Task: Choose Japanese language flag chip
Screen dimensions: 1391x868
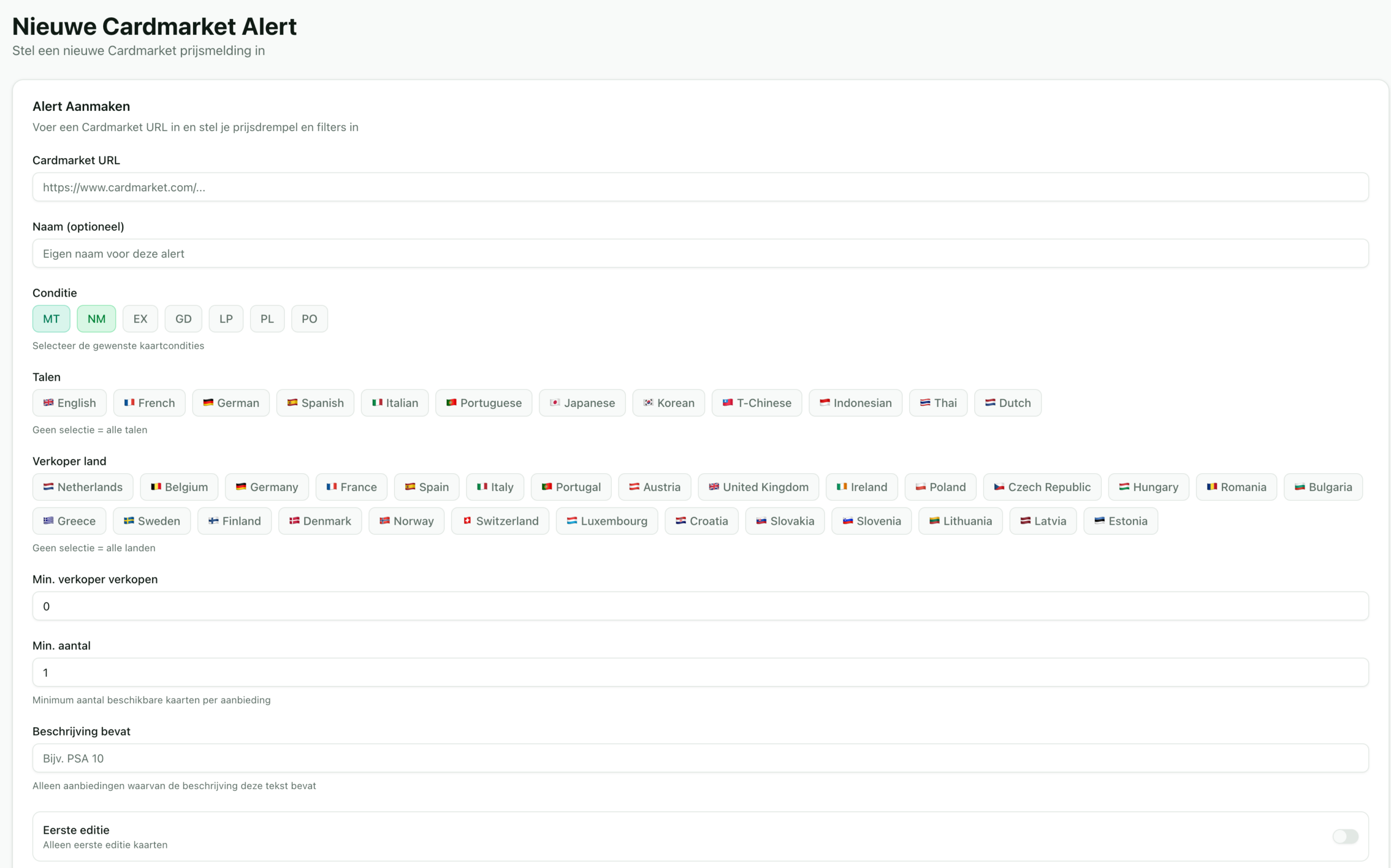Action: [x=581, y=403]
